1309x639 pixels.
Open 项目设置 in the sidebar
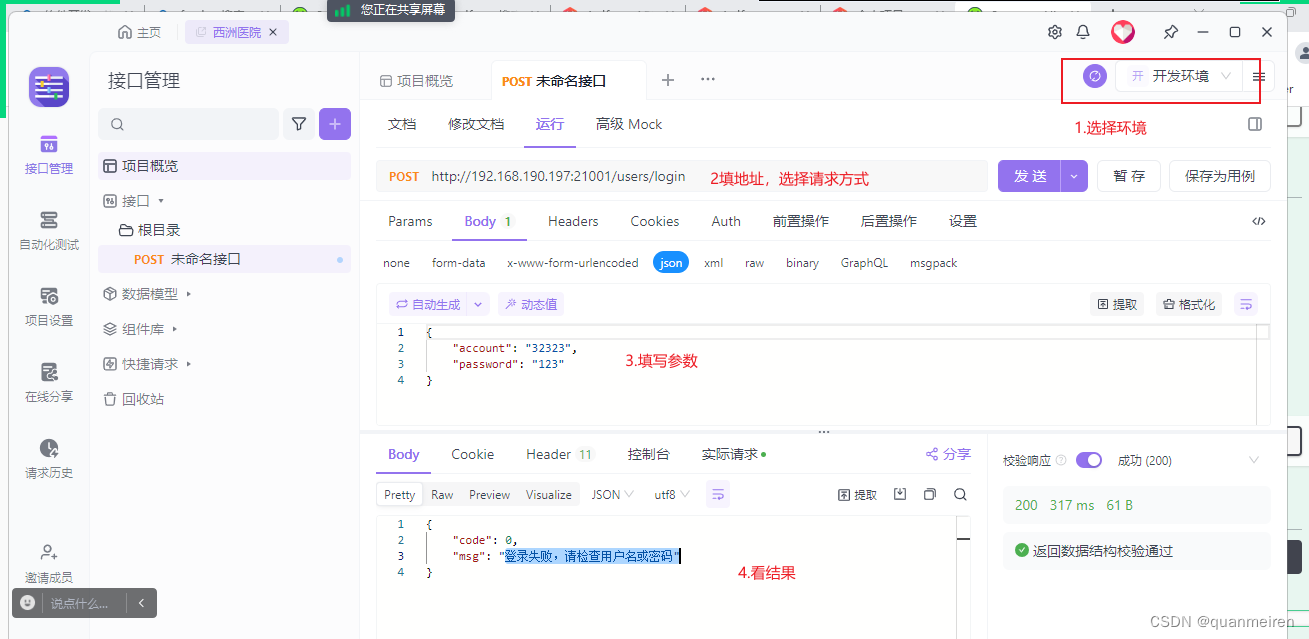point(49,307)
